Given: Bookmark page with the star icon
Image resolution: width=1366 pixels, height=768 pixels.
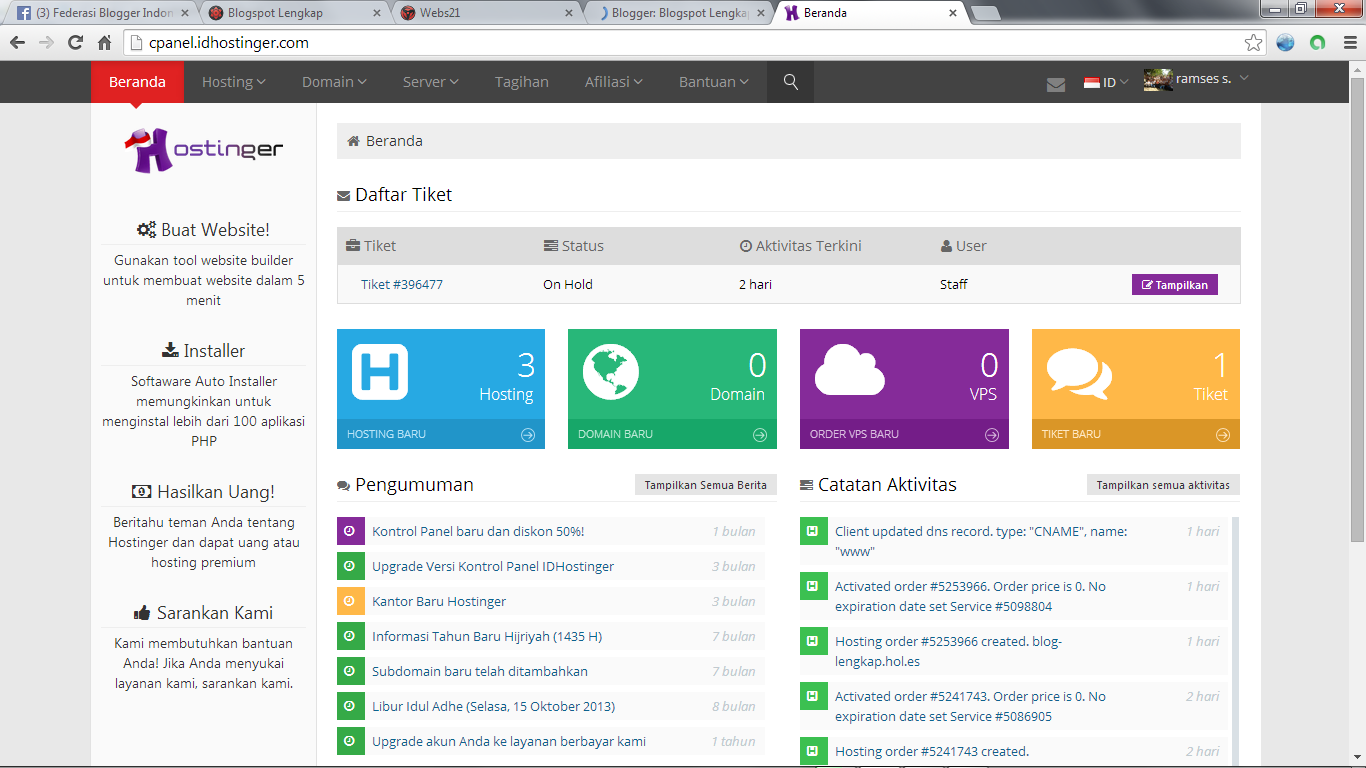Looking at the screenshot, I should click(x=1253, y=43).
